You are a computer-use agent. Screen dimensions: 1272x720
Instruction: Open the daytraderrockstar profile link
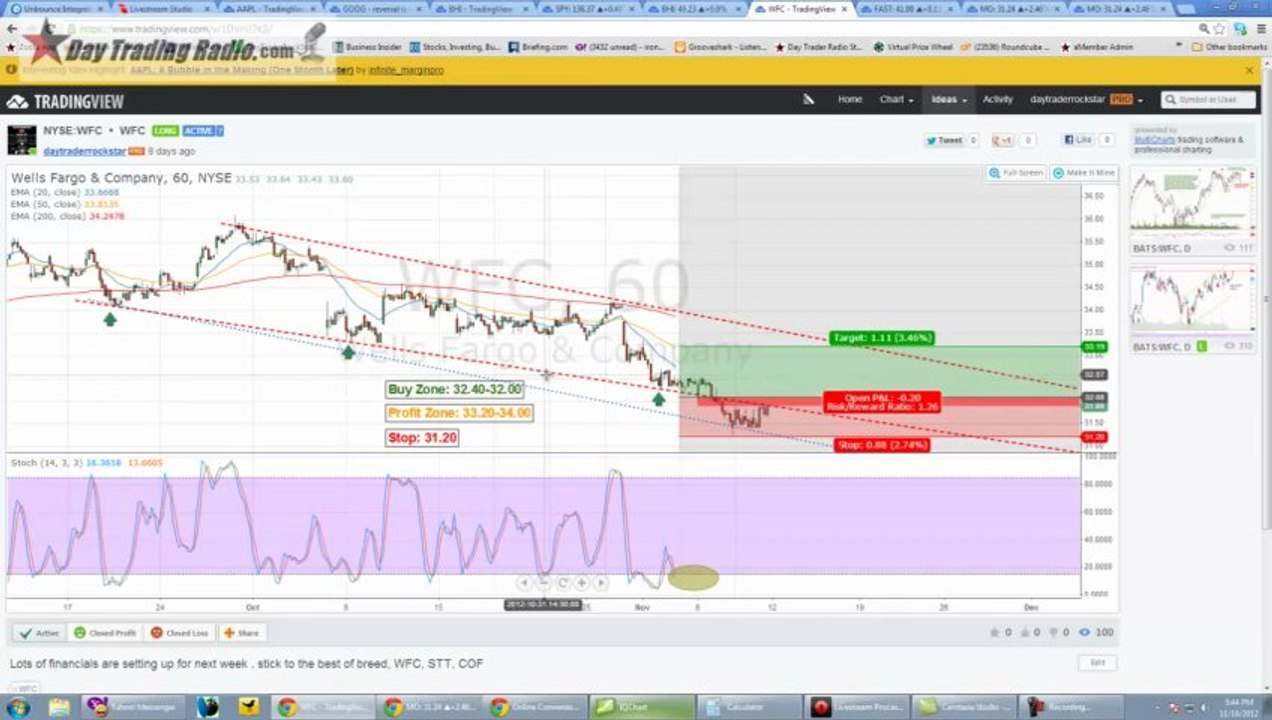pos(84,151)
